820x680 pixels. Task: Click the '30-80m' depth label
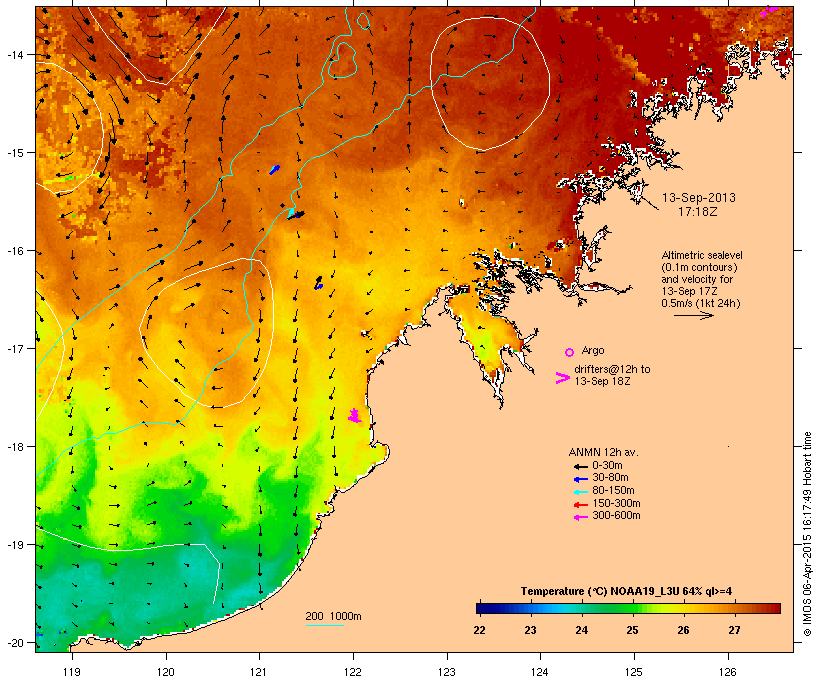tap(610, 478)
